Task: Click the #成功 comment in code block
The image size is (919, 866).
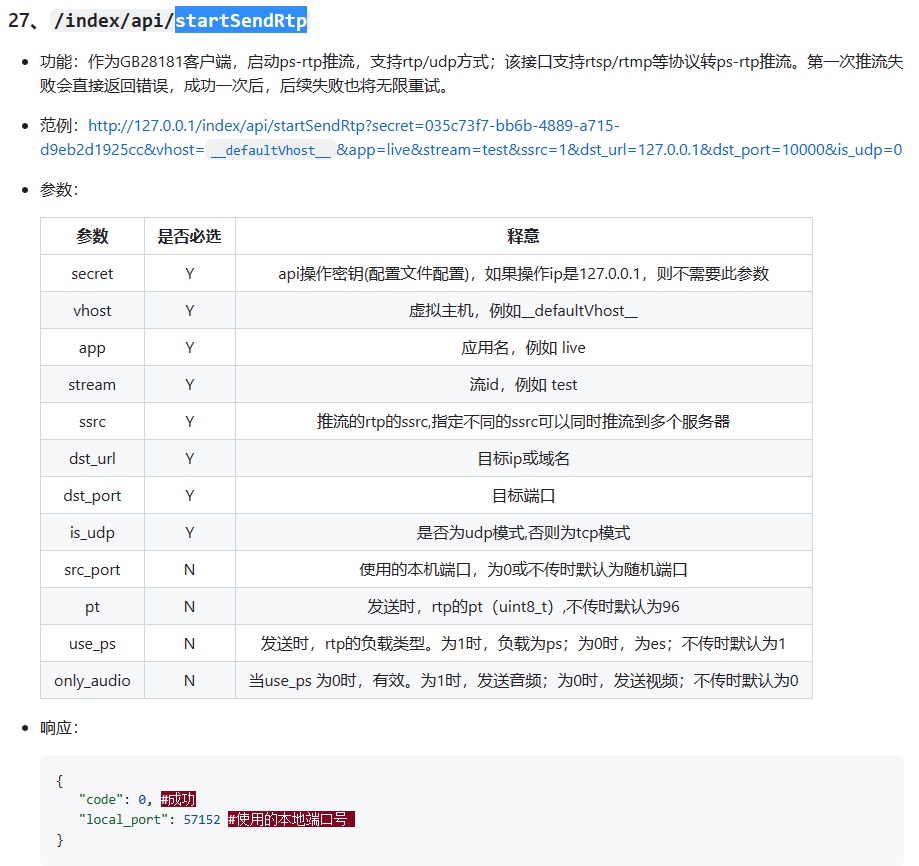Action: 178,799
